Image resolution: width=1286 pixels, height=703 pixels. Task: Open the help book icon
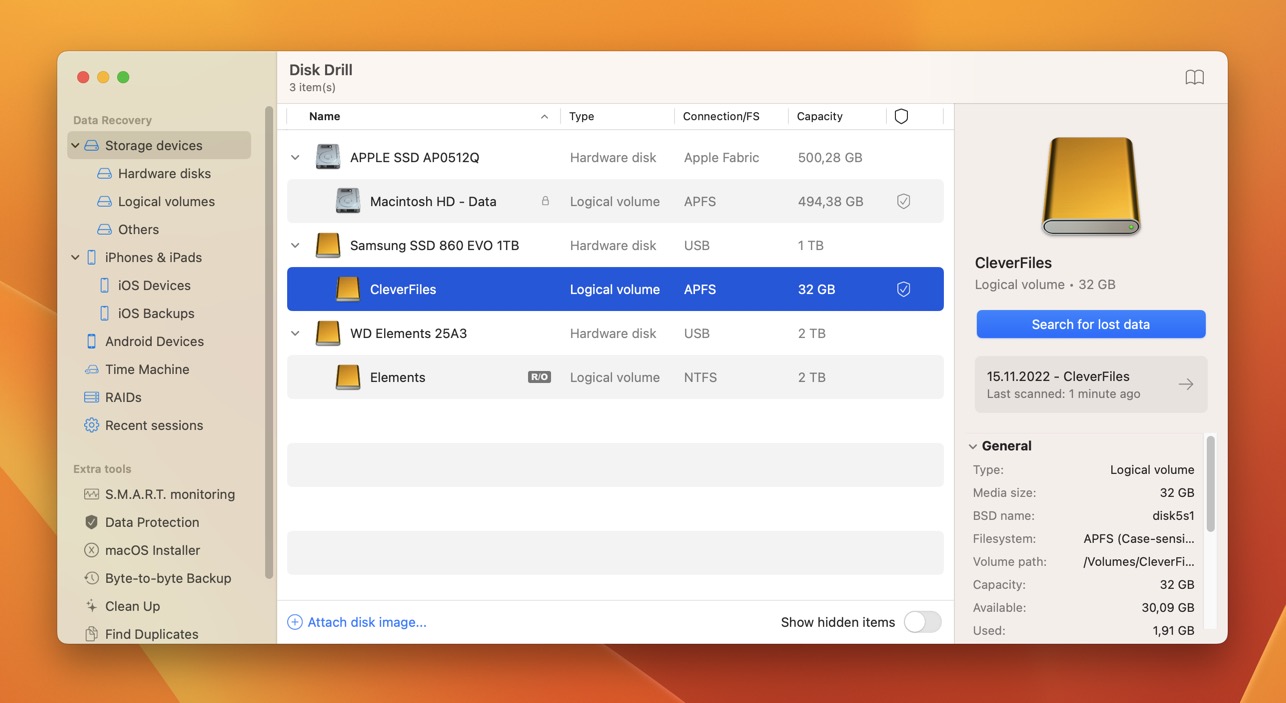click(x=1194, y=77)
